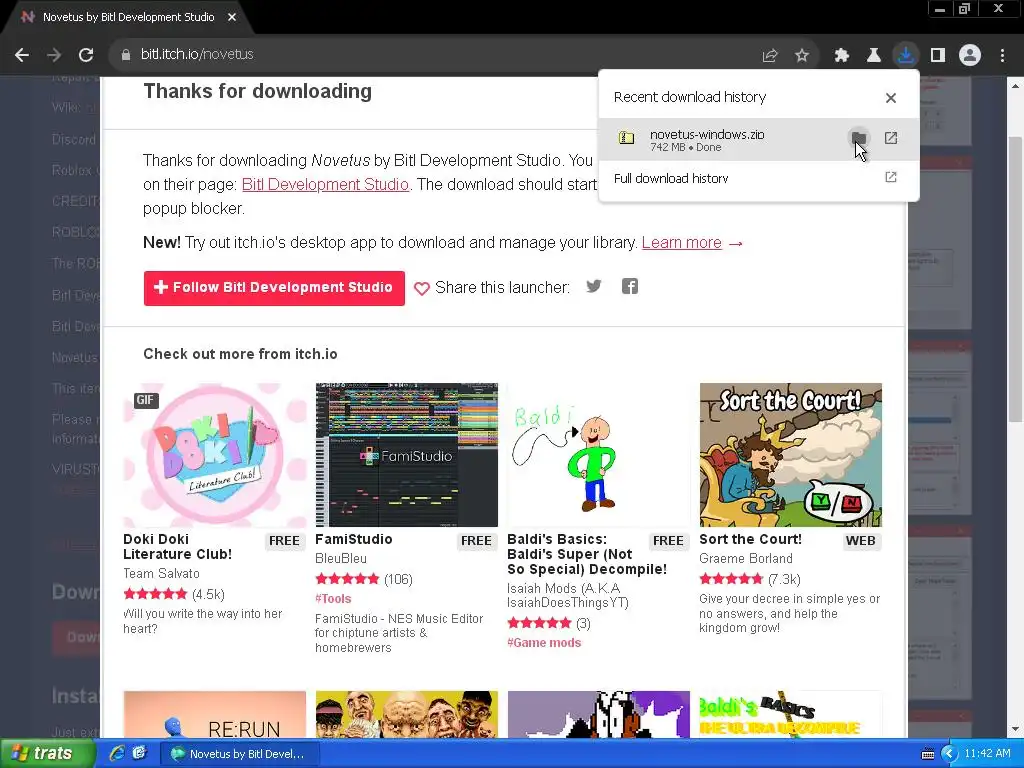Open novetus-windows.zip in new tab icon

point(891,138)
